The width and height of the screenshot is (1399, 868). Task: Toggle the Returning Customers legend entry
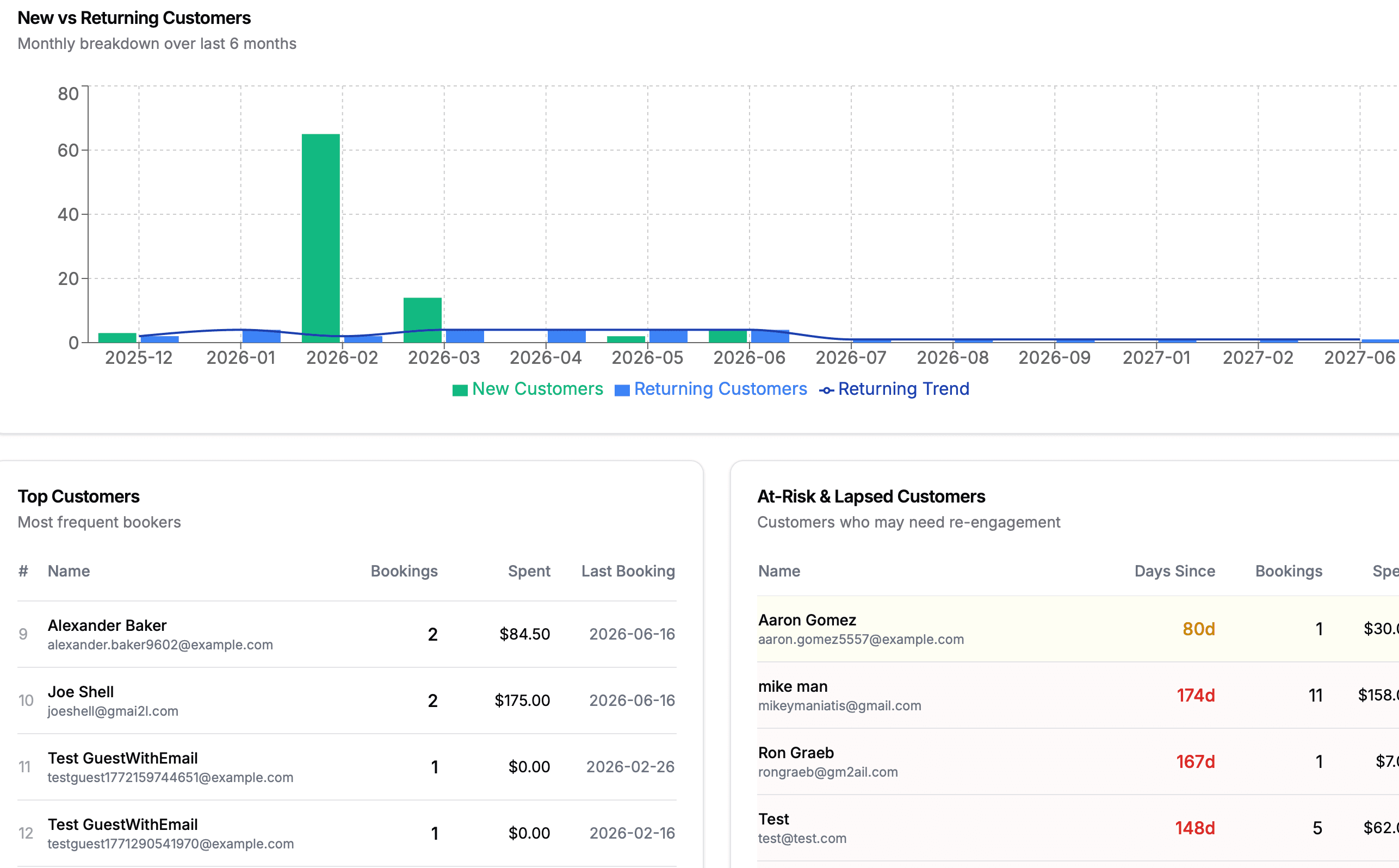coord(711,389)
